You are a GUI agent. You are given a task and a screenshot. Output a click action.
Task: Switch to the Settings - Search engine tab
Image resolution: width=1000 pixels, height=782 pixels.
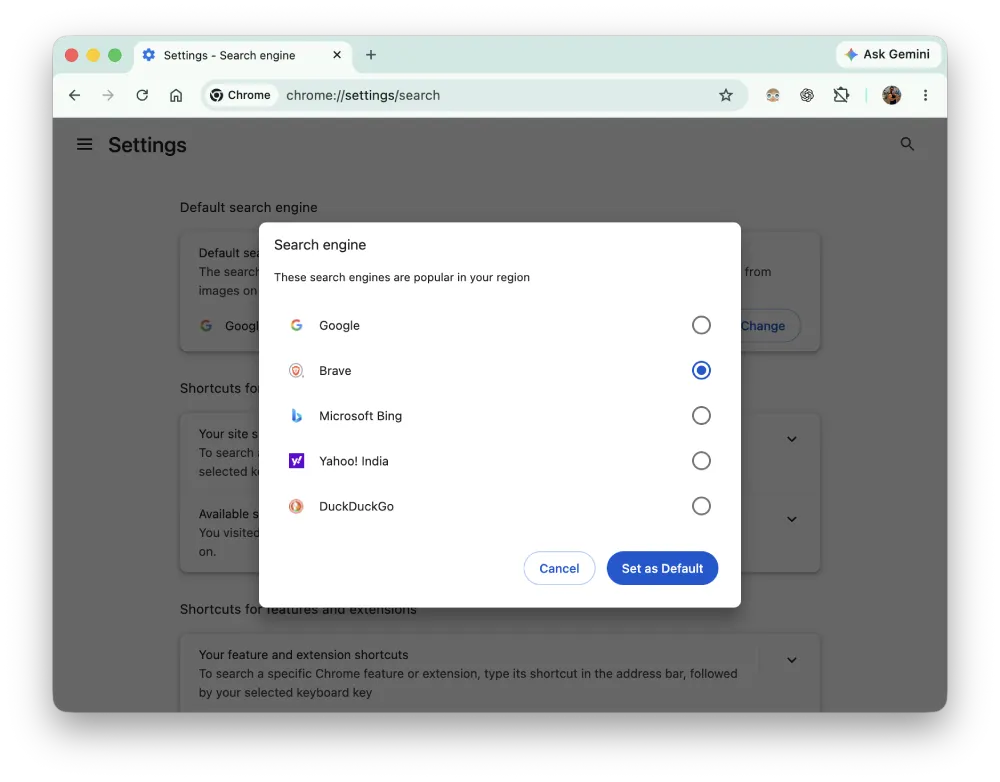243,55
